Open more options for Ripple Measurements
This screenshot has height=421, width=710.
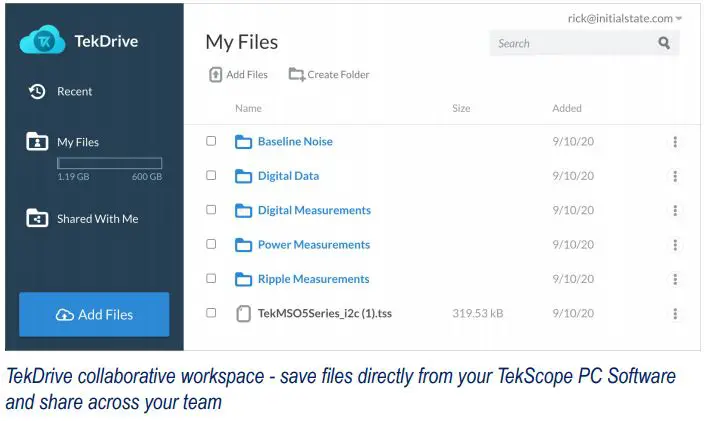675,279
